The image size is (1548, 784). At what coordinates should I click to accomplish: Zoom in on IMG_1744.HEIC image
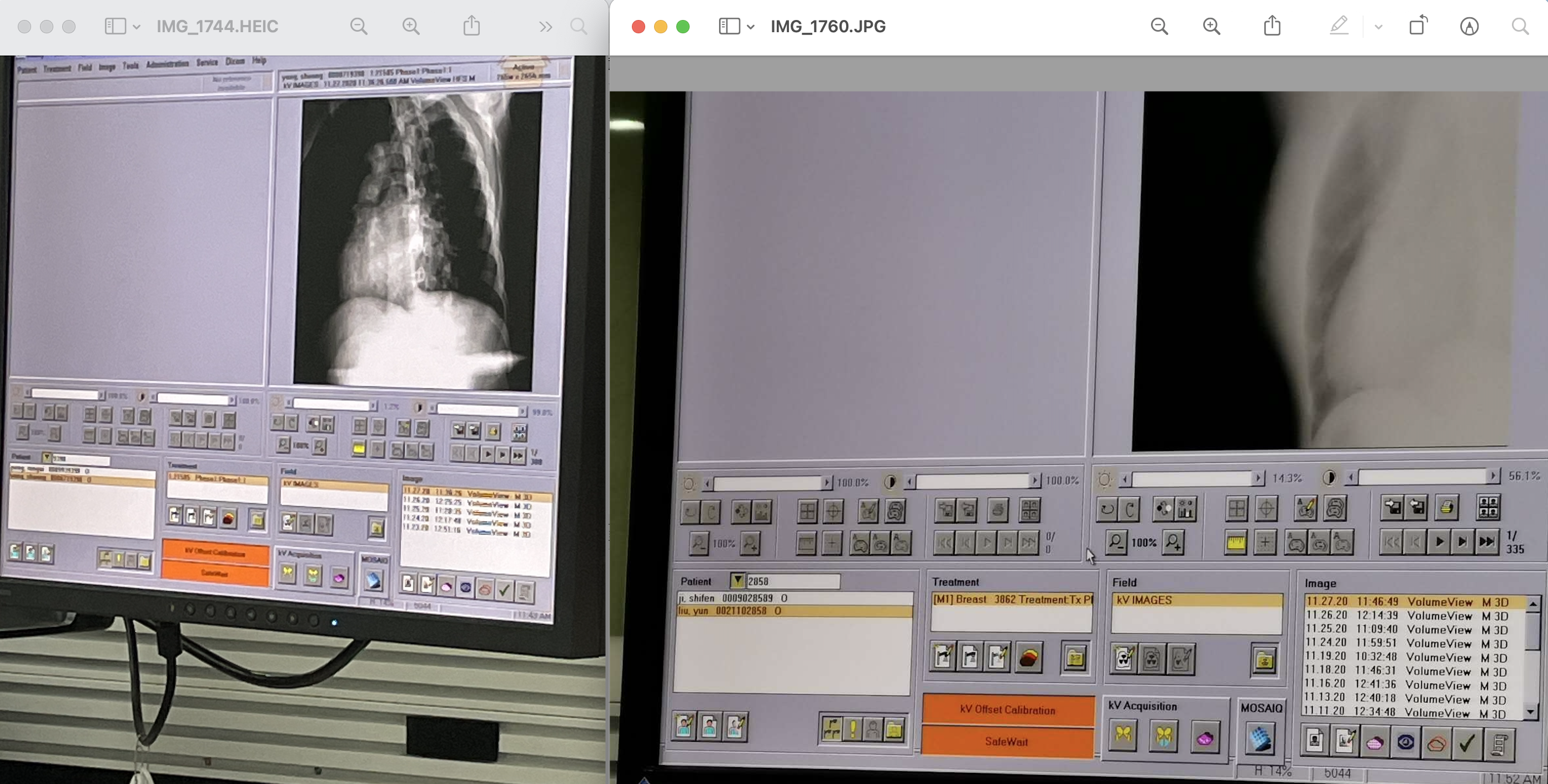coord(411,27)
